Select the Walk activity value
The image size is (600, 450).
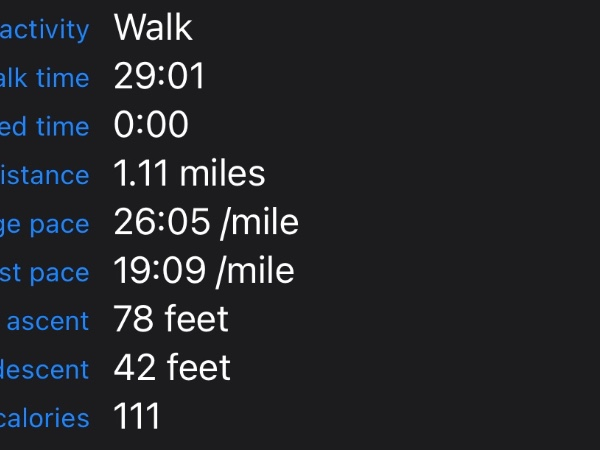(153, 28)
